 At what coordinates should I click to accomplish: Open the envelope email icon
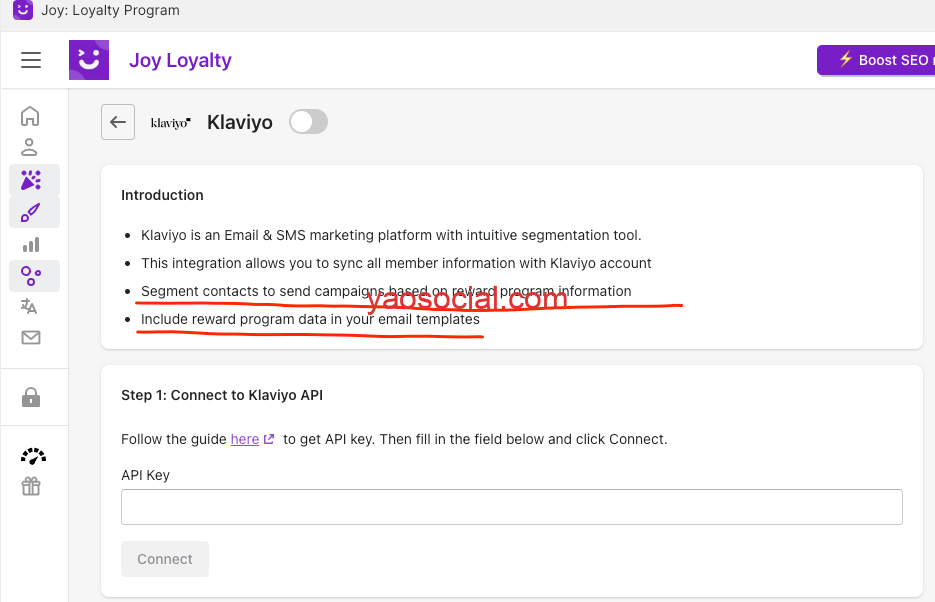click(31, 338)
